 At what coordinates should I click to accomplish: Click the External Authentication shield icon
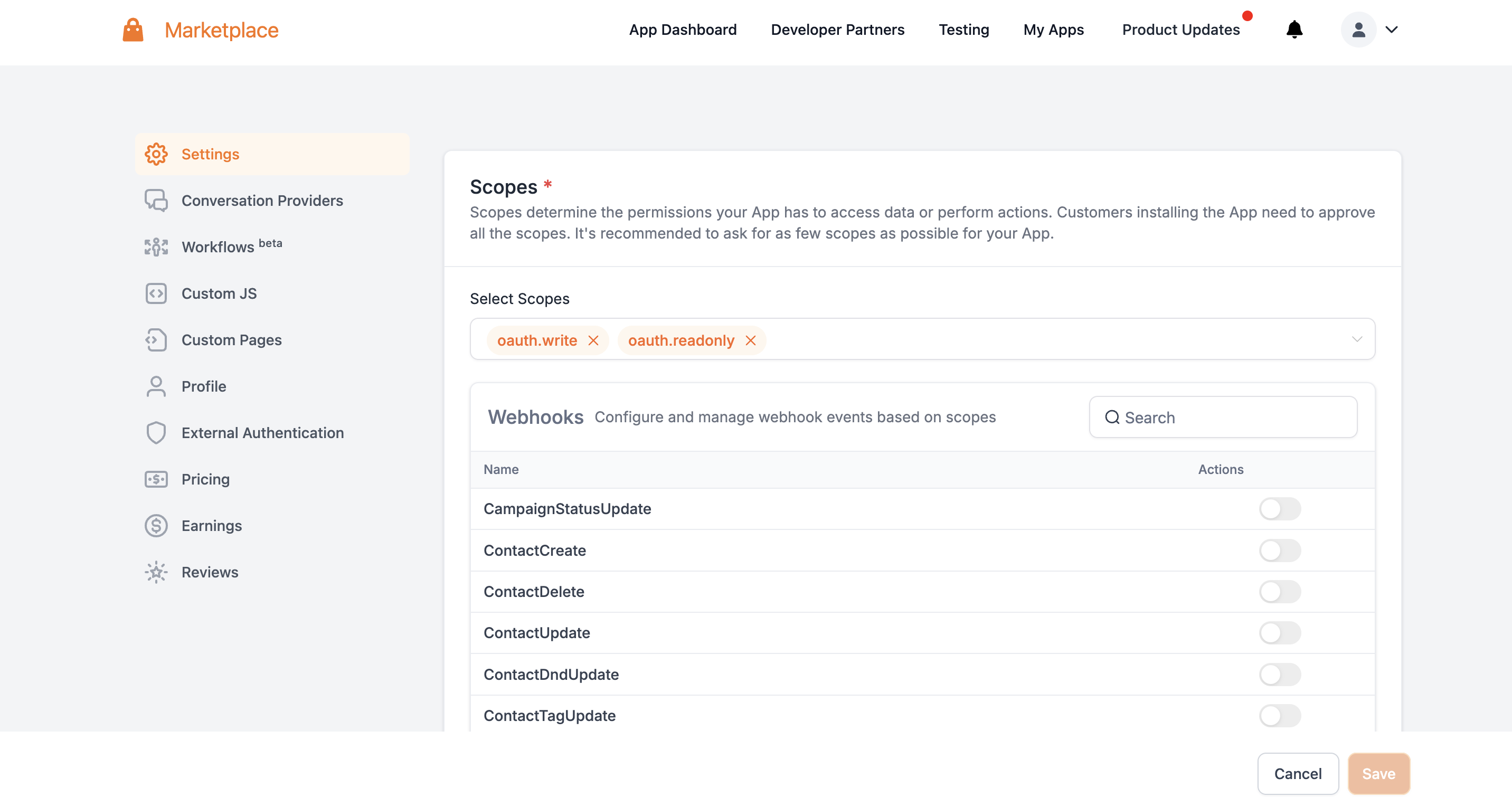pyautogui.click(x=156, y=432)
